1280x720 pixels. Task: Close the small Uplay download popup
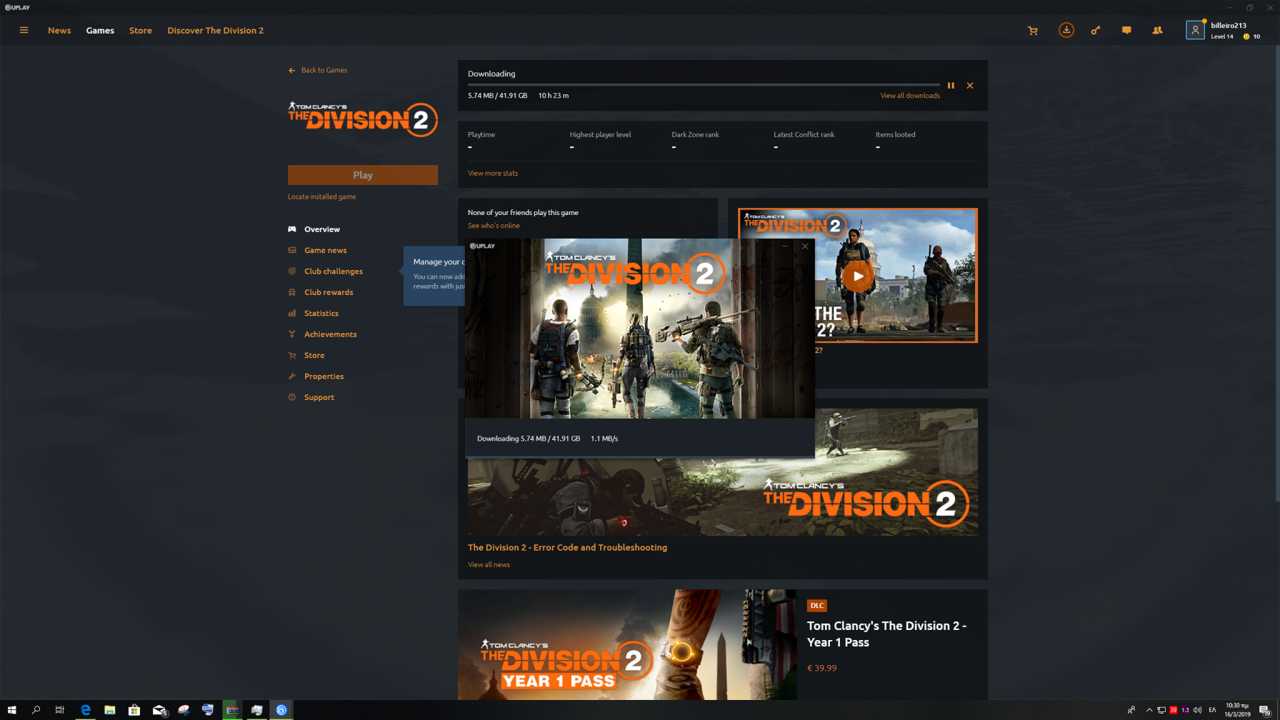click(805, 246)
